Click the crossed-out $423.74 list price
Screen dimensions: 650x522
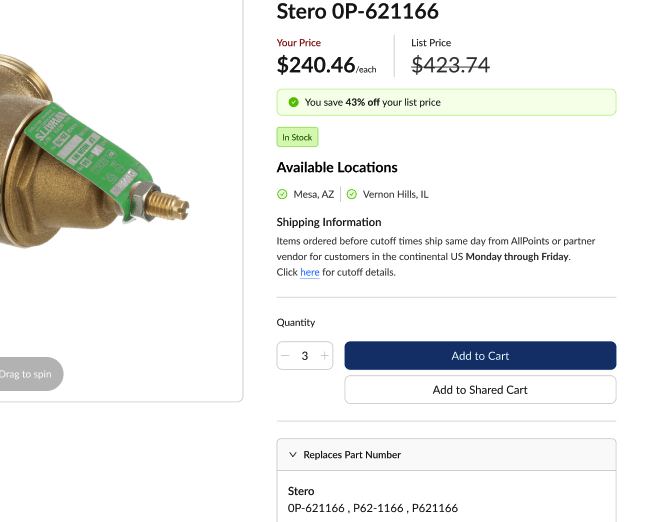[x=450, y=65]
